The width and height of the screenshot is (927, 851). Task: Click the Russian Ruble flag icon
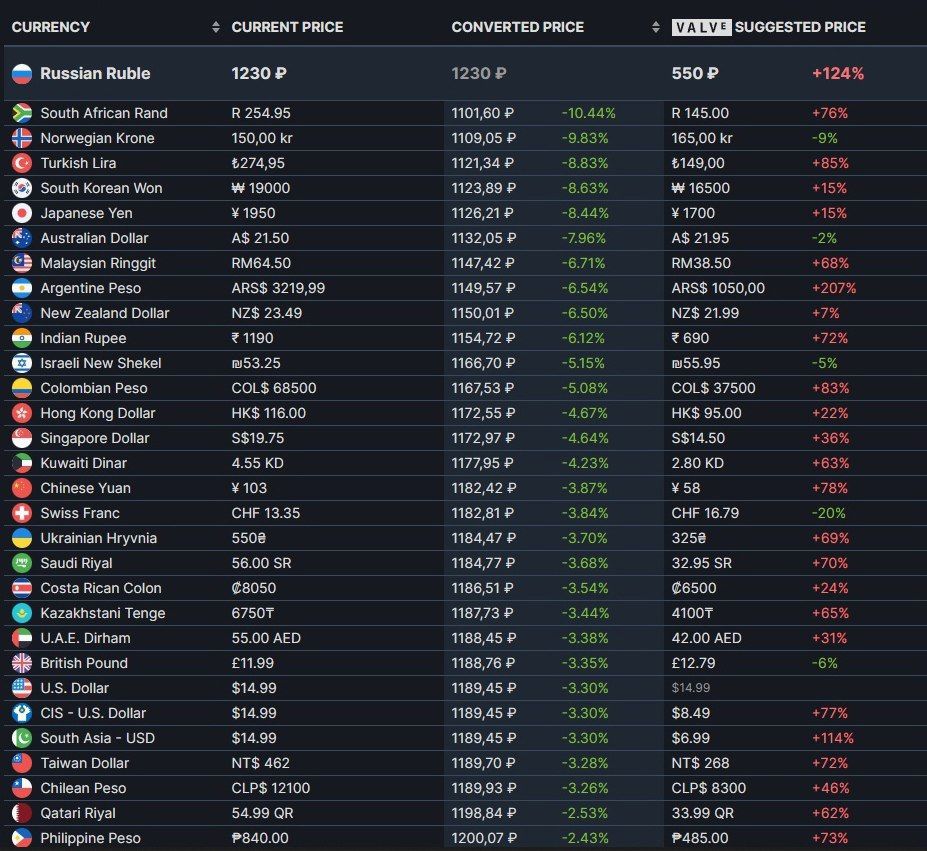point(22,73)
